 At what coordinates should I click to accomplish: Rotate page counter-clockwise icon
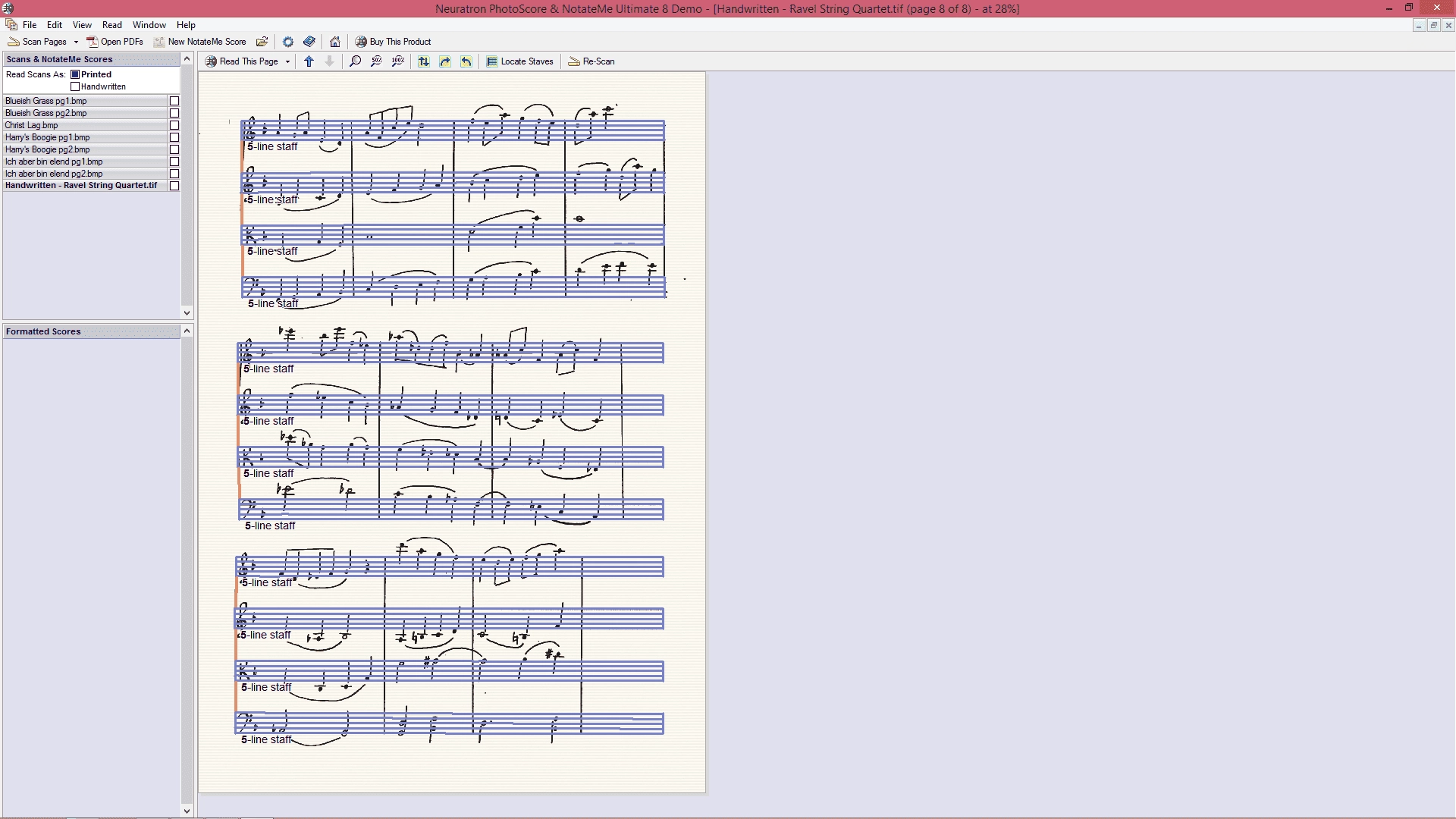(x=466, y=61)
